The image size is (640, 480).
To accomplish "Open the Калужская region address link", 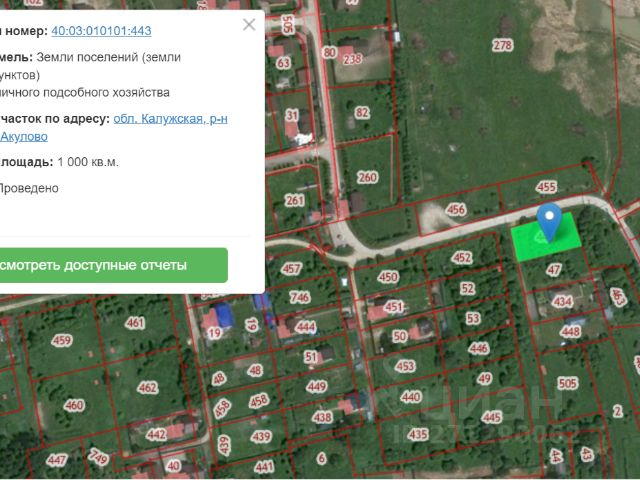I will (x=170, y=118).
